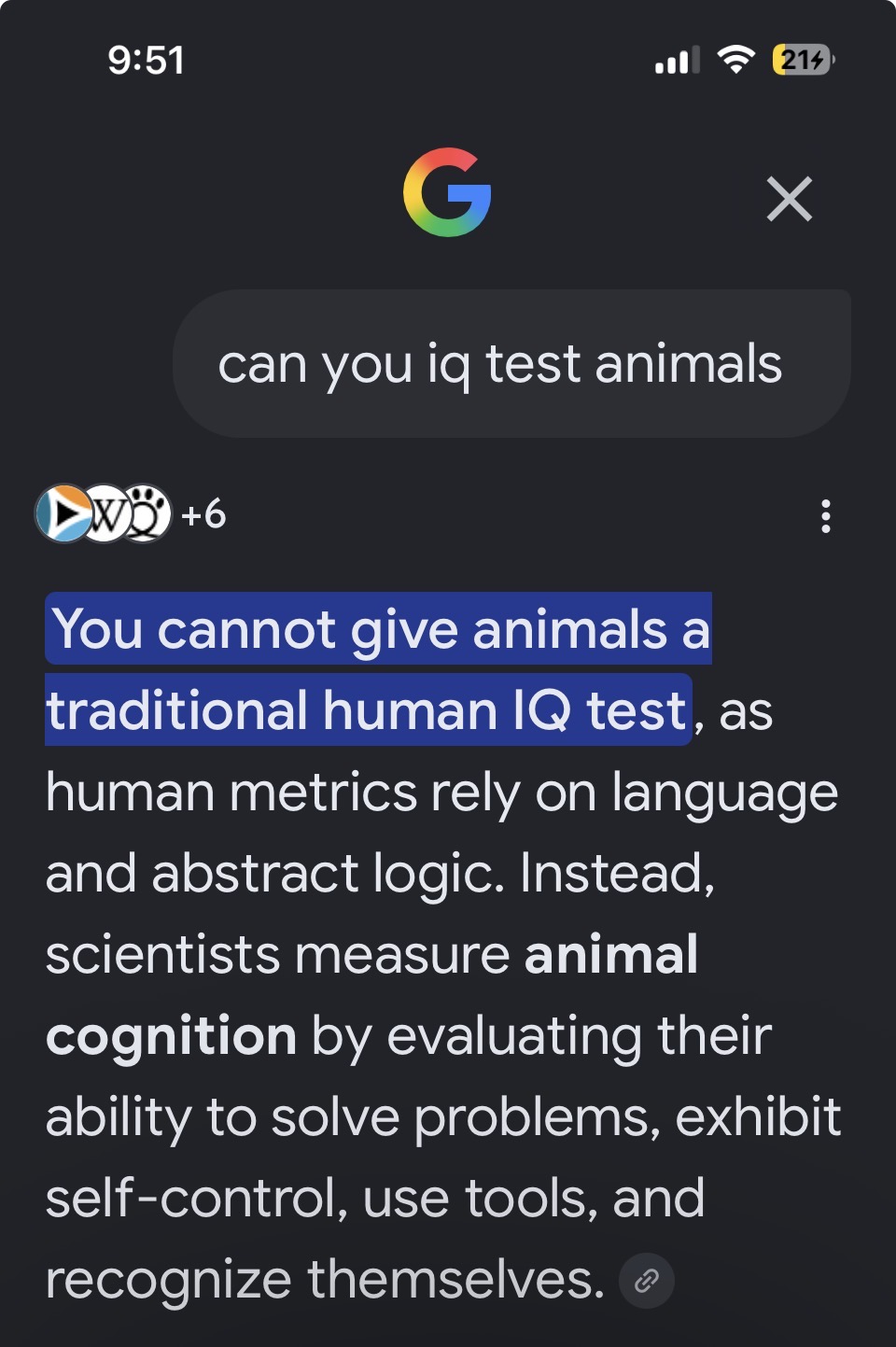Tap the bold 'cognition' keyword
The image size is (896, 1347).
tap(172, 1037)
